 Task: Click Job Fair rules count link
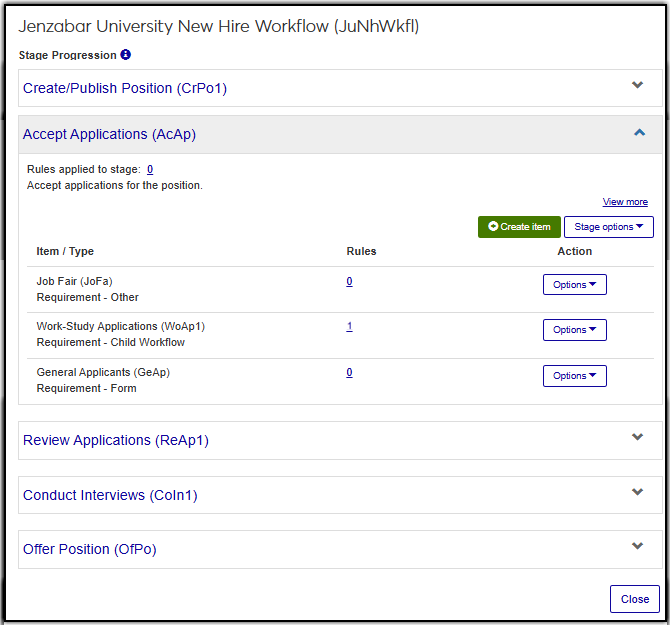349,282
